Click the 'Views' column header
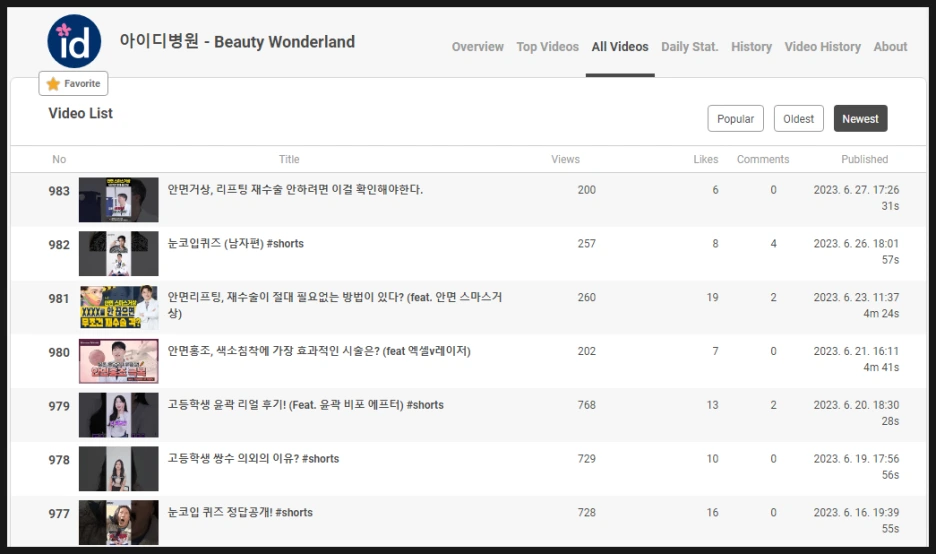 point(565,159)
